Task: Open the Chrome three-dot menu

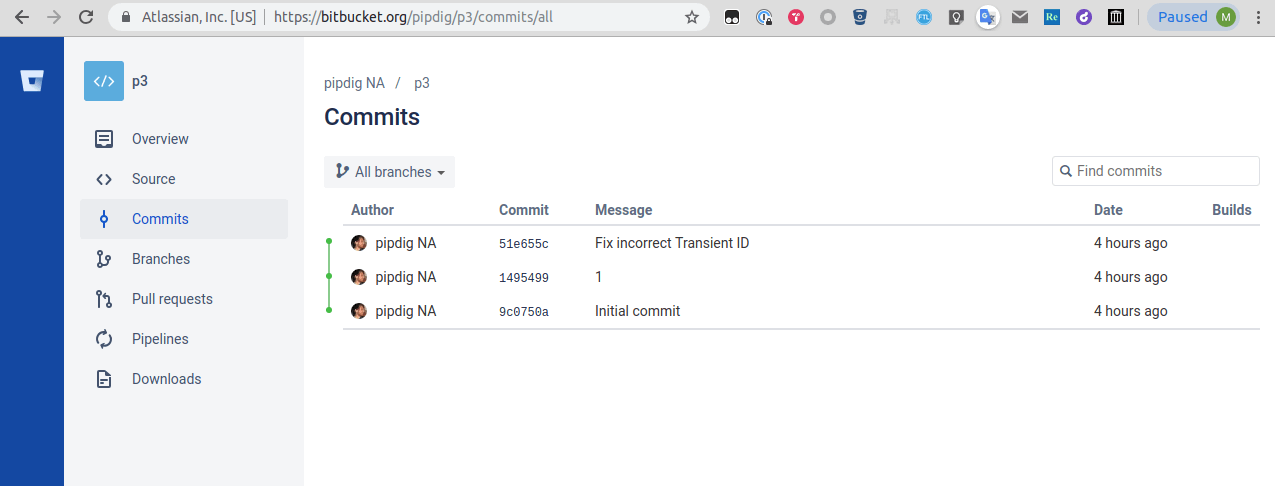Action: pos(1258,17)
